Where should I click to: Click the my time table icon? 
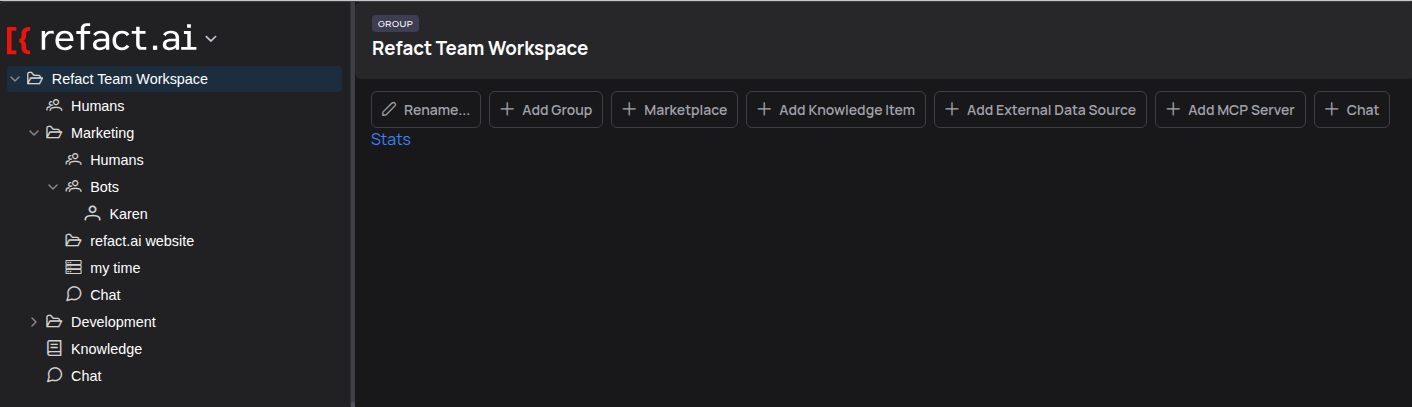pos(73,268)
